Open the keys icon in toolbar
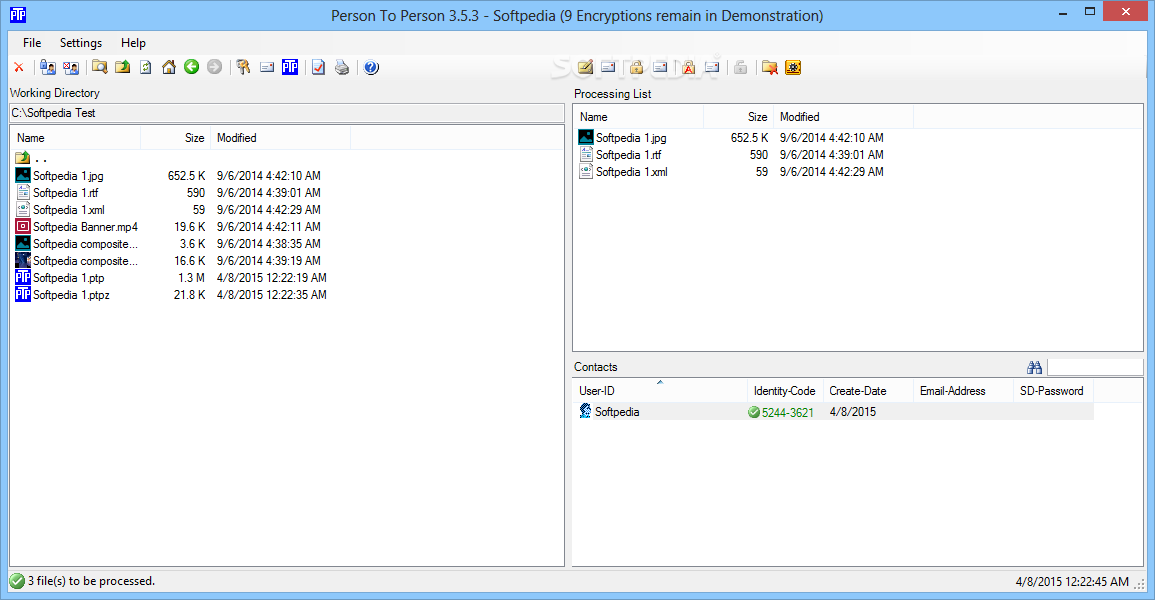The height and width of the screenshot is (600, 1155). click(243, 68)
